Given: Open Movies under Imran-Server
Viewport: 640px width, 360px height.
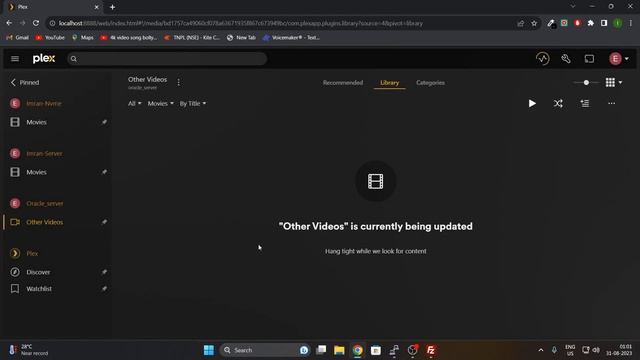Looking at the screenshot, I should [36, 172].
